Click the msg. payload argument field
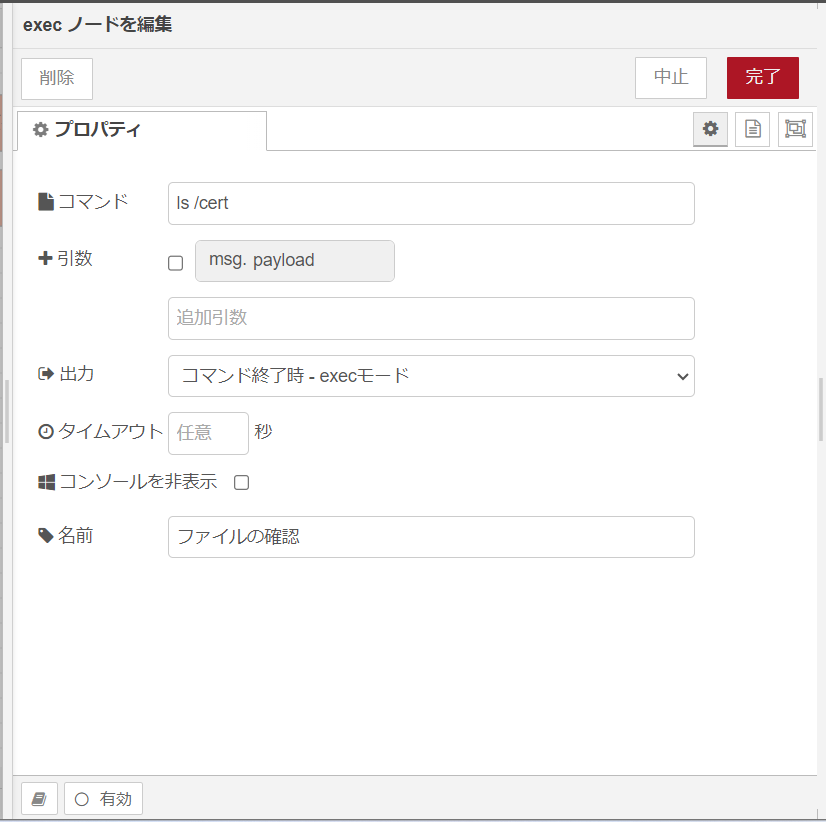Screen dimensions: 826x822 294,261
